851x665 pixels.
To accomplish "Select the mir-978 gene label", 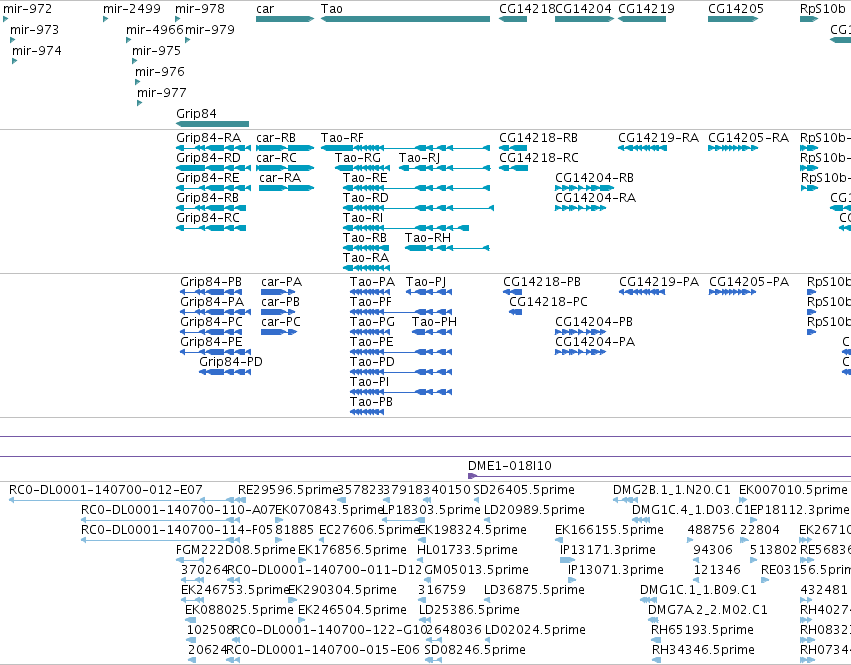I will 200,9.
